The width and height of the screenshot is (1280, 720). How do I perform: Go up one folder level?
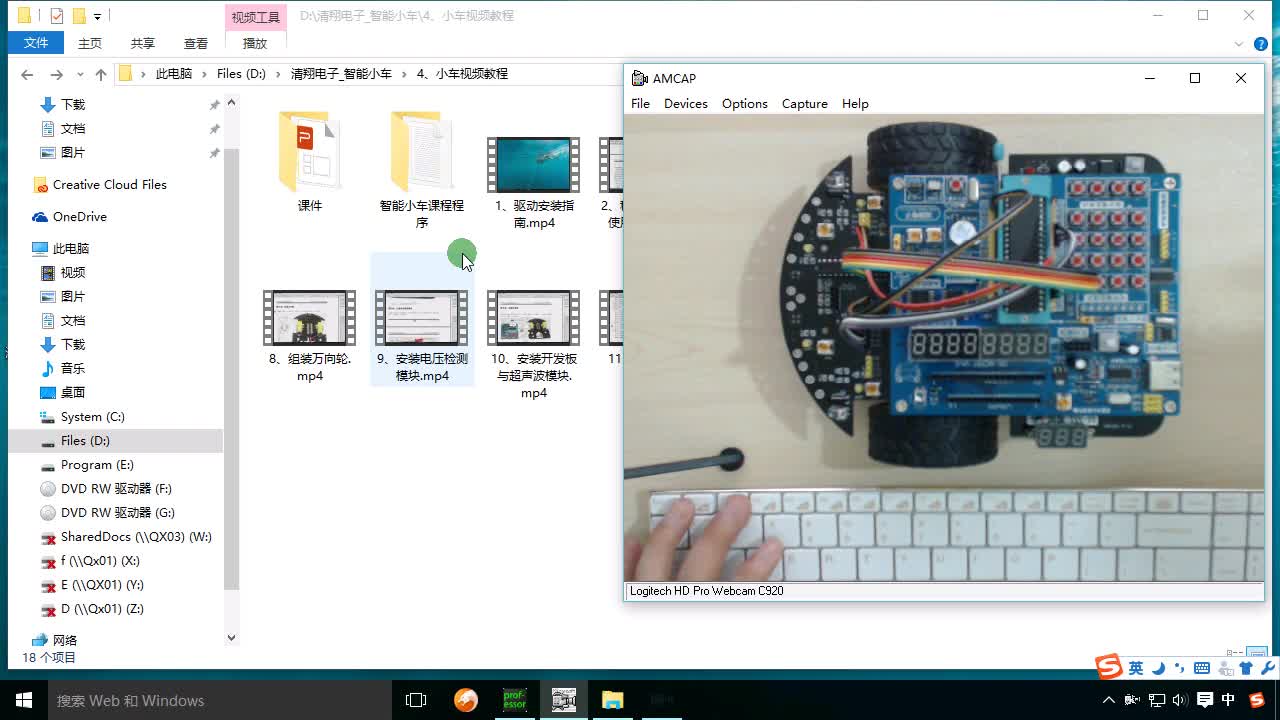coord(100,74)
